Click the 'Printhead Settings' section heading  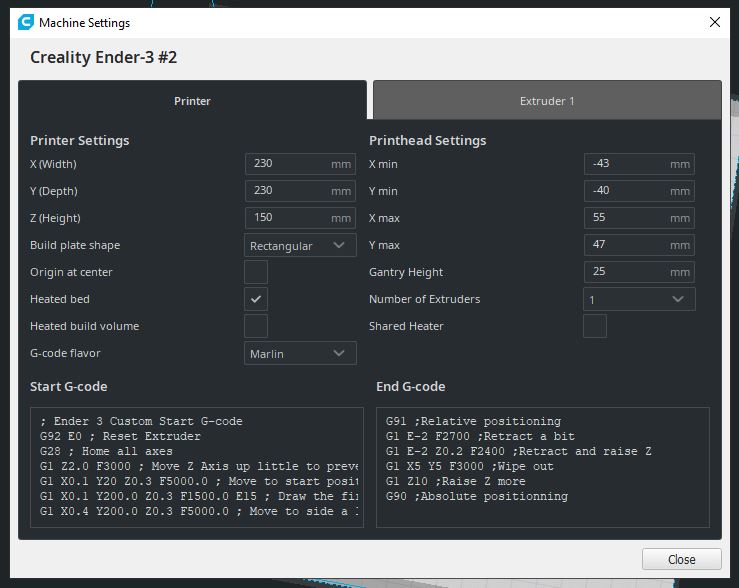pyautogui.click(x=427, y=140)
